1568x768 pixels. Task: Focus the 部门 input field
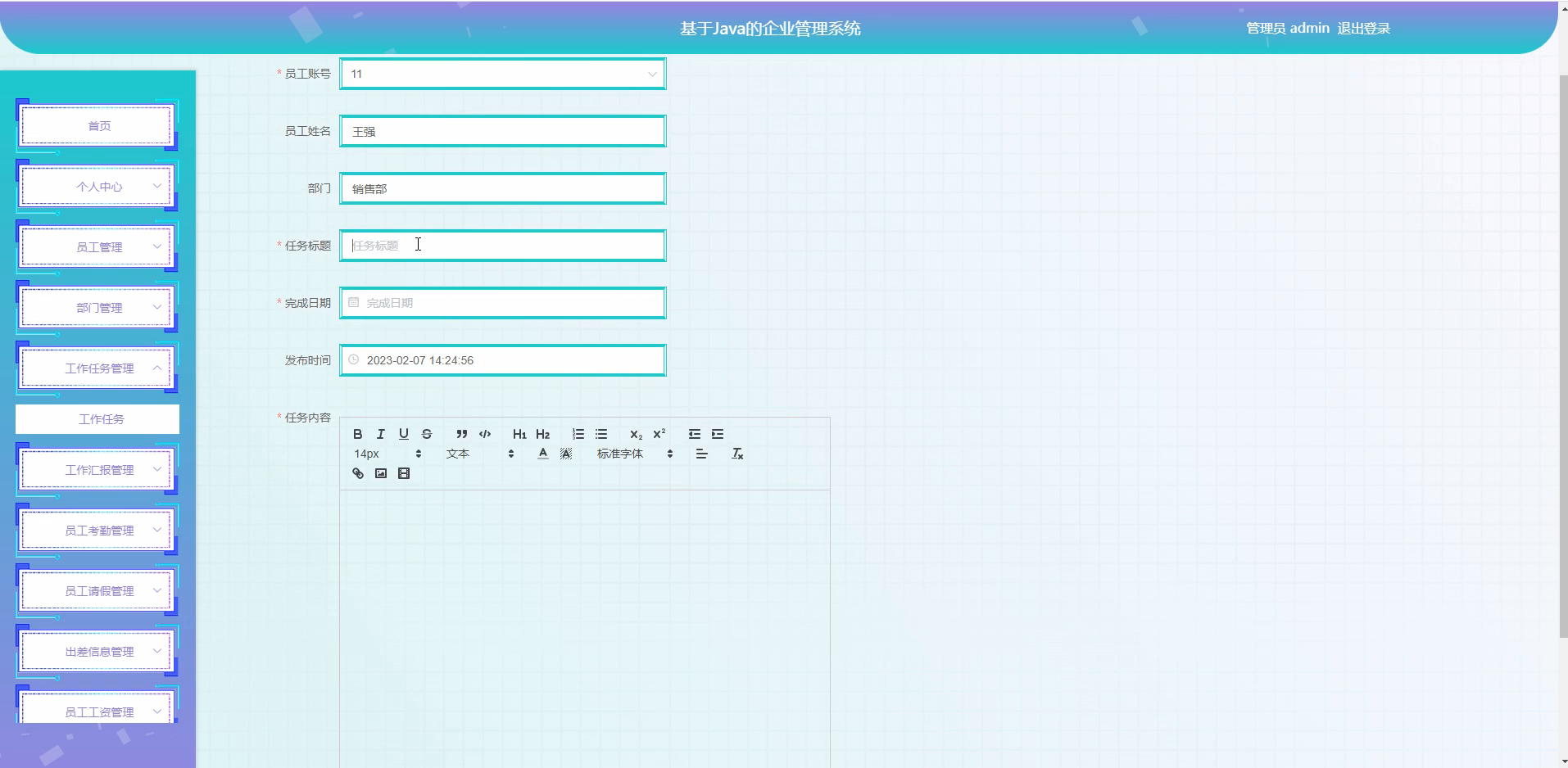click(503, 188)
